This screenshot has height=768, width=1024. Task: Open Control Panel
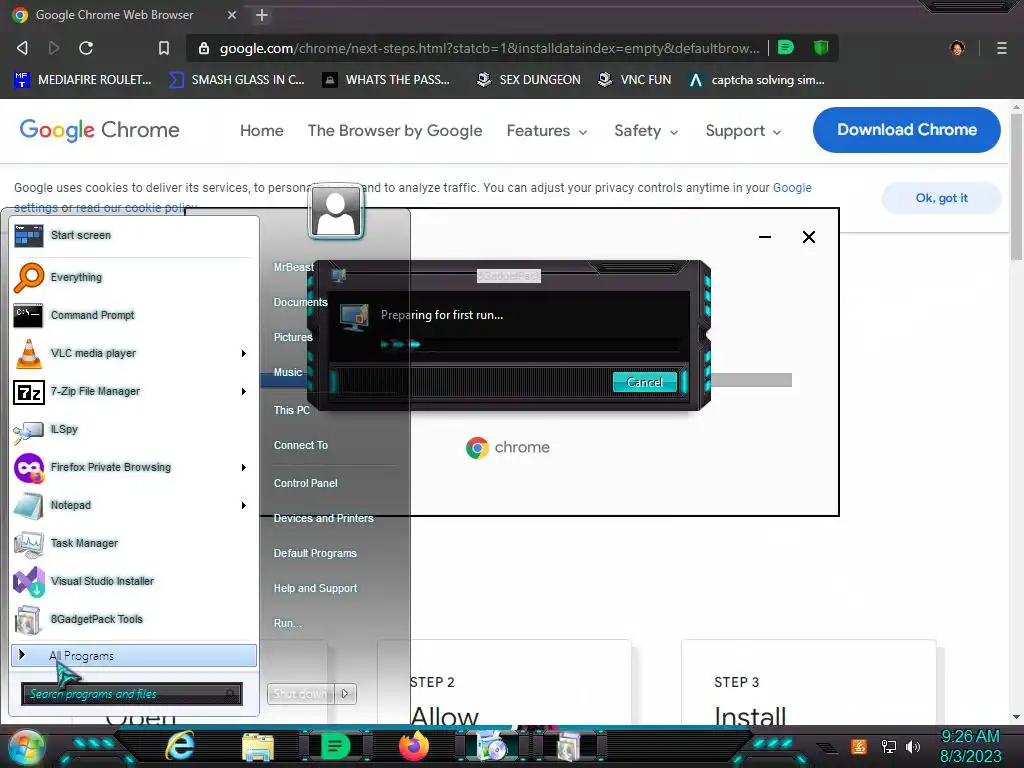[x=306, y=483]
